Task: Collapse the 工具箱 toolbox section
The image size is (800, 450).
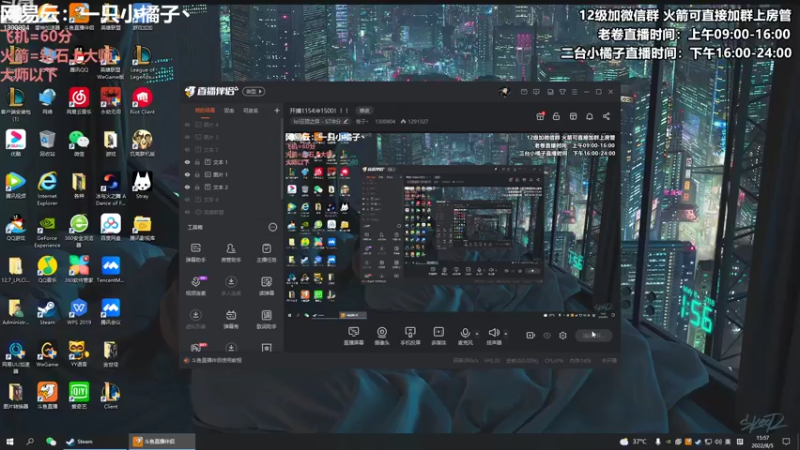Action: tap(273, 227)
